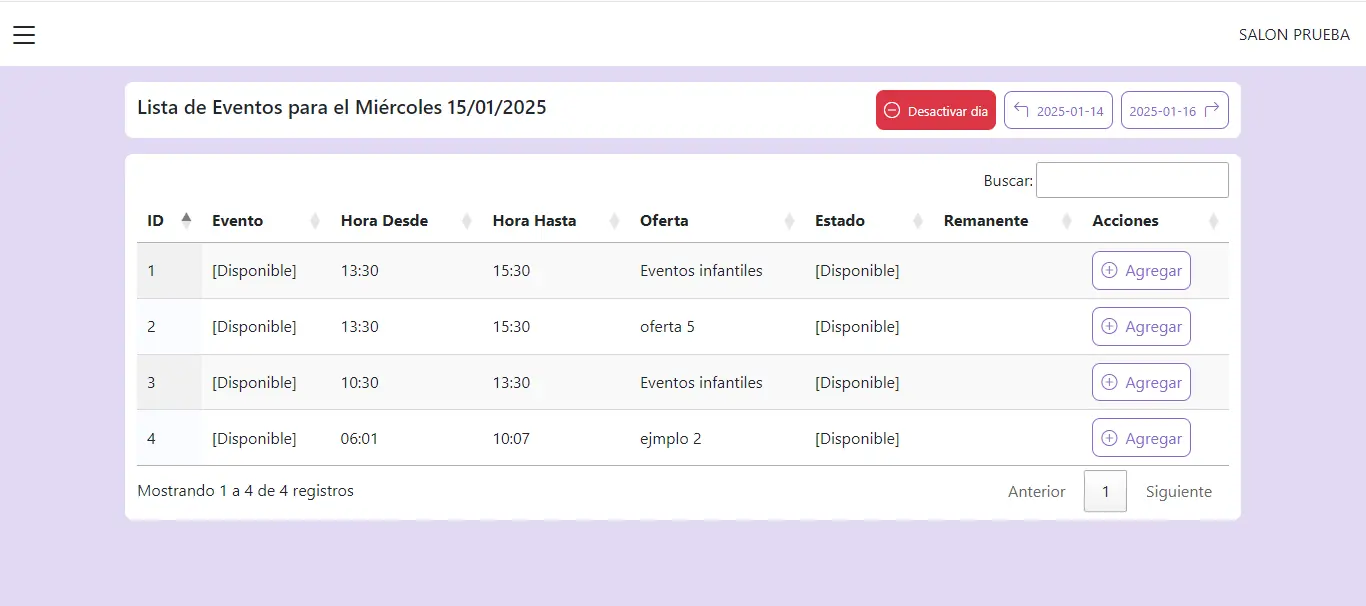Viewport: 1366px width, 606px height.
Task: Focus the Buscar search field
Action: pyautogui.click(x=1132, y=180)
